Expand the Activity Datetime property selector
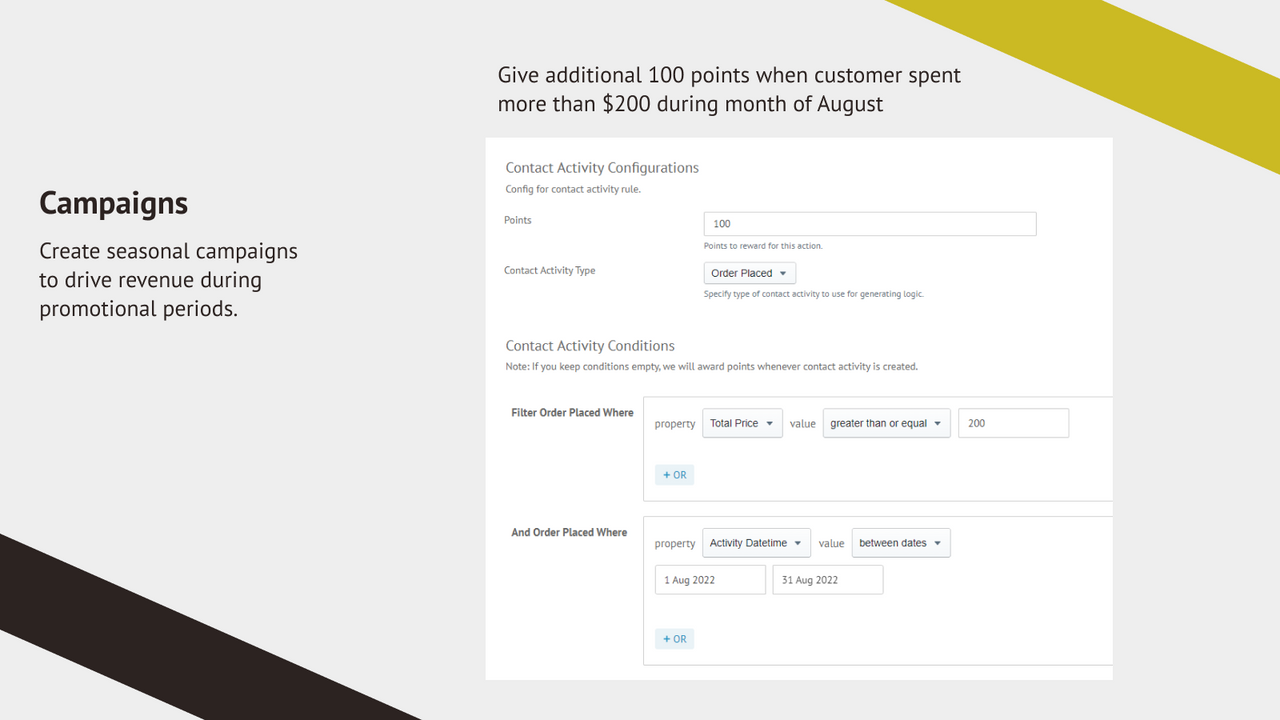 [x=755, y=543]
